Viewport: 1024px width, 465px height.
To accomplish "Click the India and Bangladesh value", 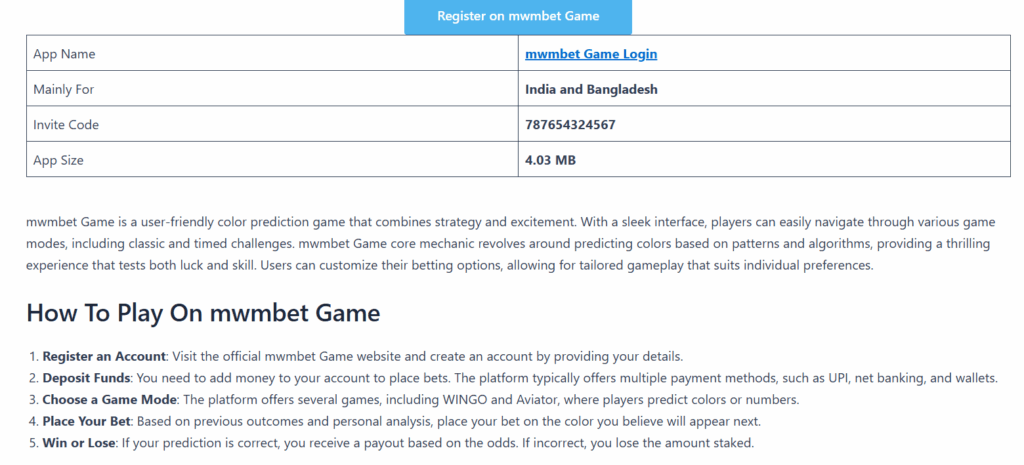I will pos(591,89).
